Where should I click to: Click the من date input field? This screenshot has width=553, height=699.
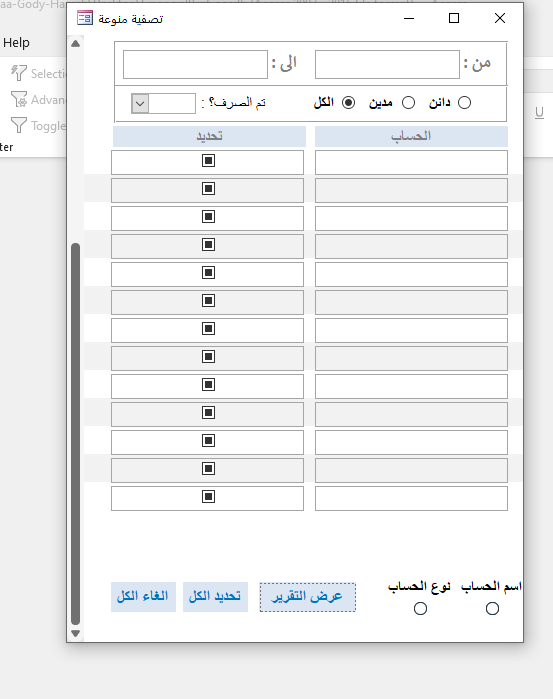tap(387, 65)
